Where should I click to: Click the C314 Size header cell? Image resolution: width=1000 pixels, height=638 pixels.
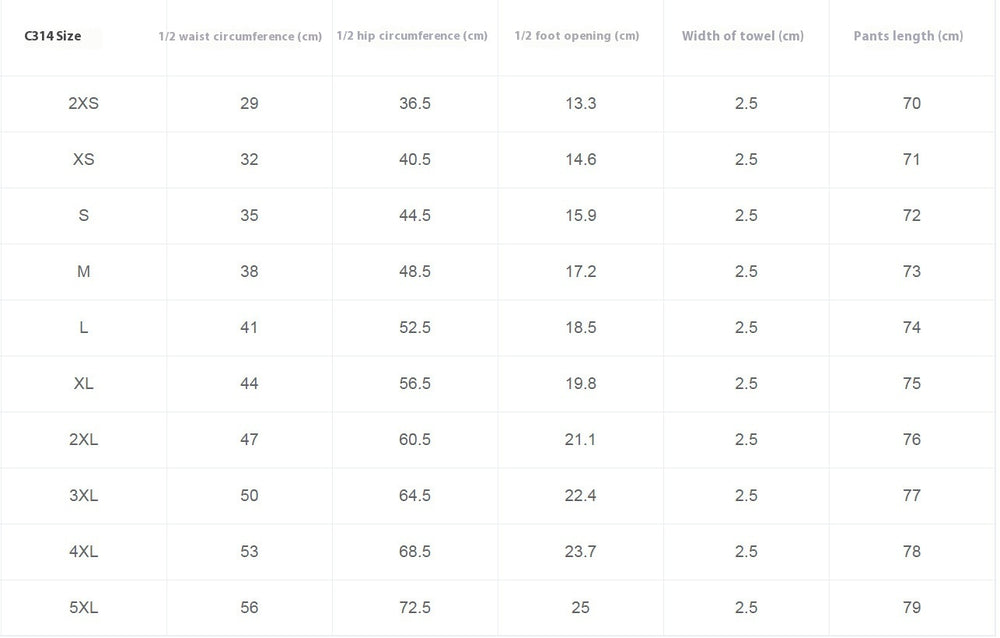(53, 36)
